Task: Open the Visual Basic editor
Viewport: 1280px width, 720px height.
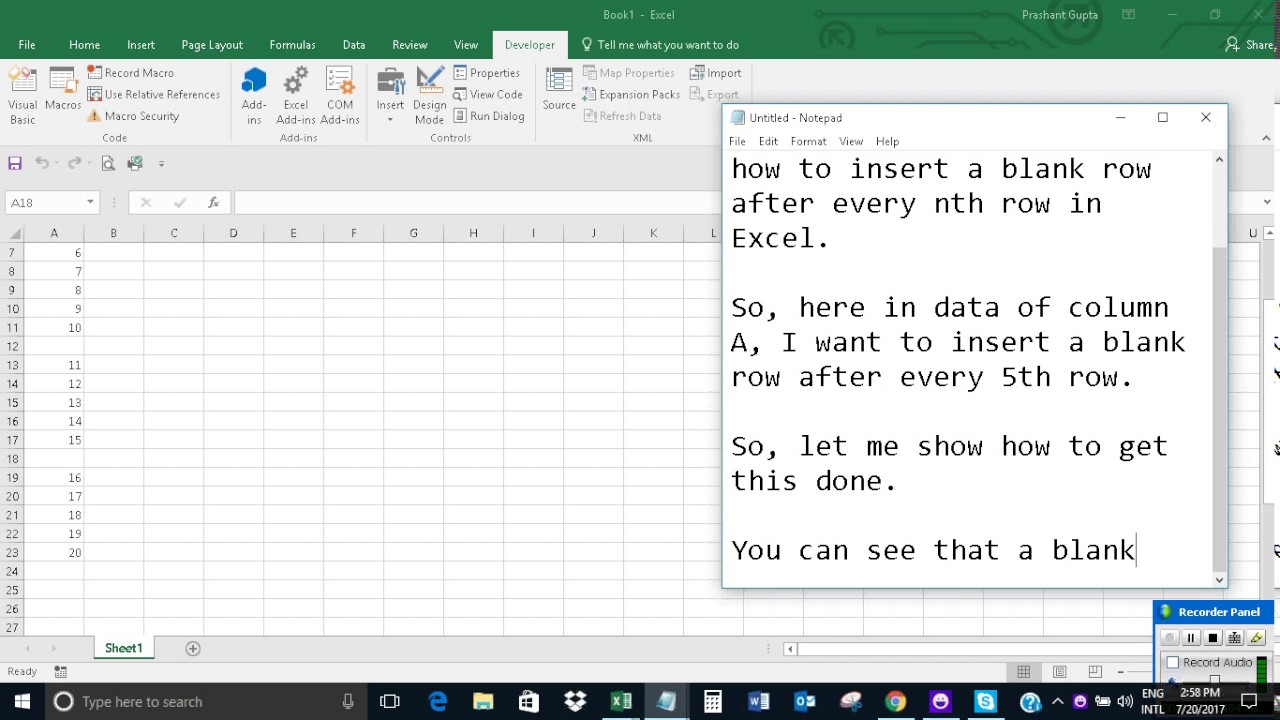Action: pos(22,96)
